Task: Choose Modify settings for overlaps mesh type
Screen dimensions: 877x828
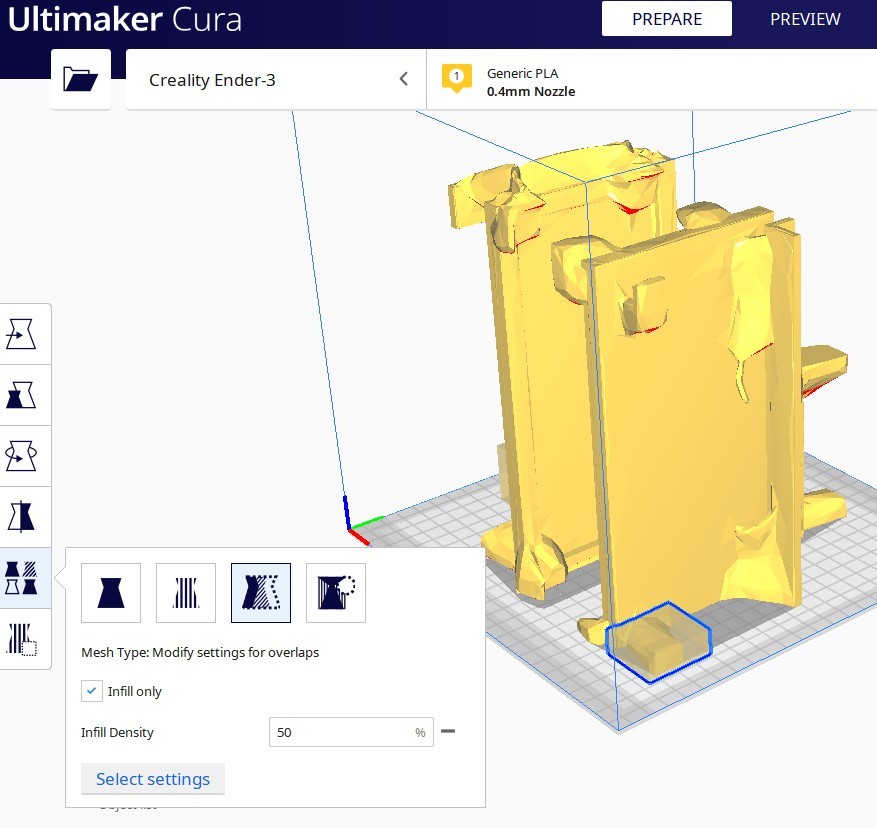Action: click(261, 593)
